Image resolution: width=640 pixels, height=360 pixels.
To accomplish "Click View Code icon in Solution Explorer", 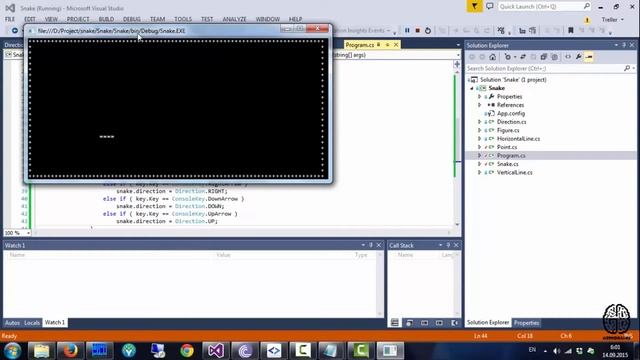I will 568,57.
